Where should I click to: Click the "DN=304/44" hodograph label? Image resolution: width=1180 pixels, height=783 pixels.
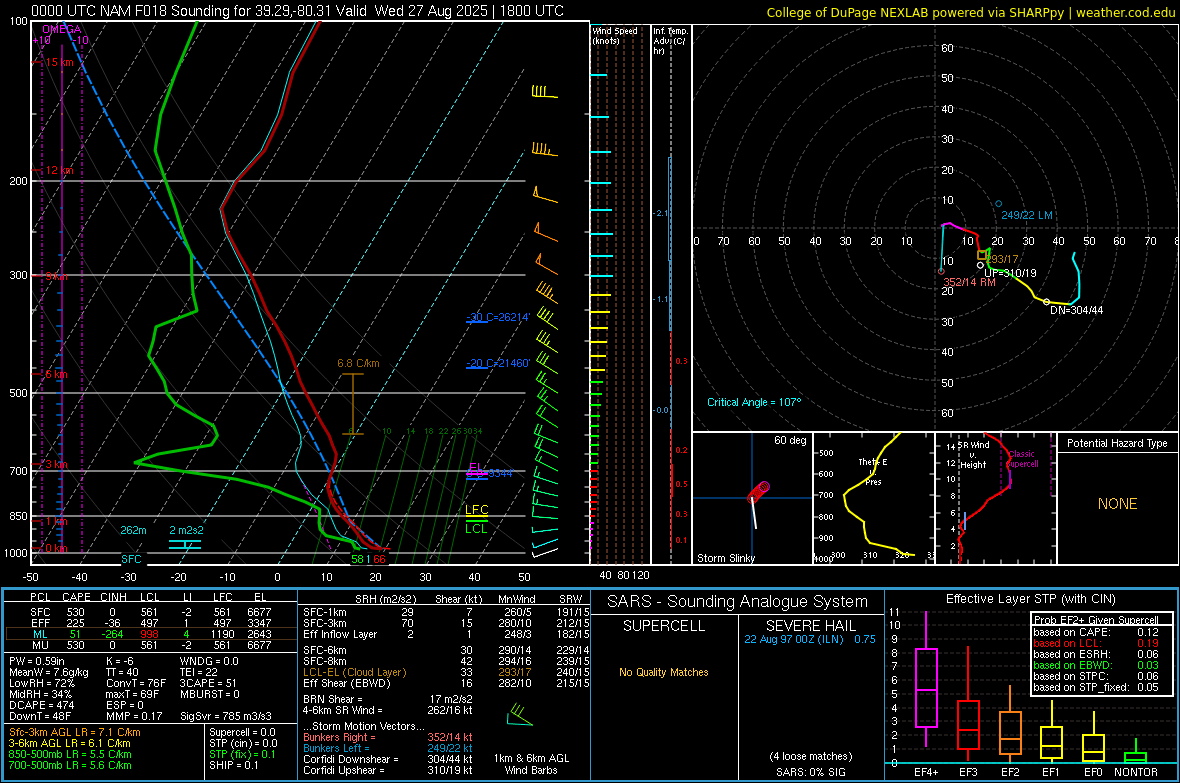[x=1077, y=310]
